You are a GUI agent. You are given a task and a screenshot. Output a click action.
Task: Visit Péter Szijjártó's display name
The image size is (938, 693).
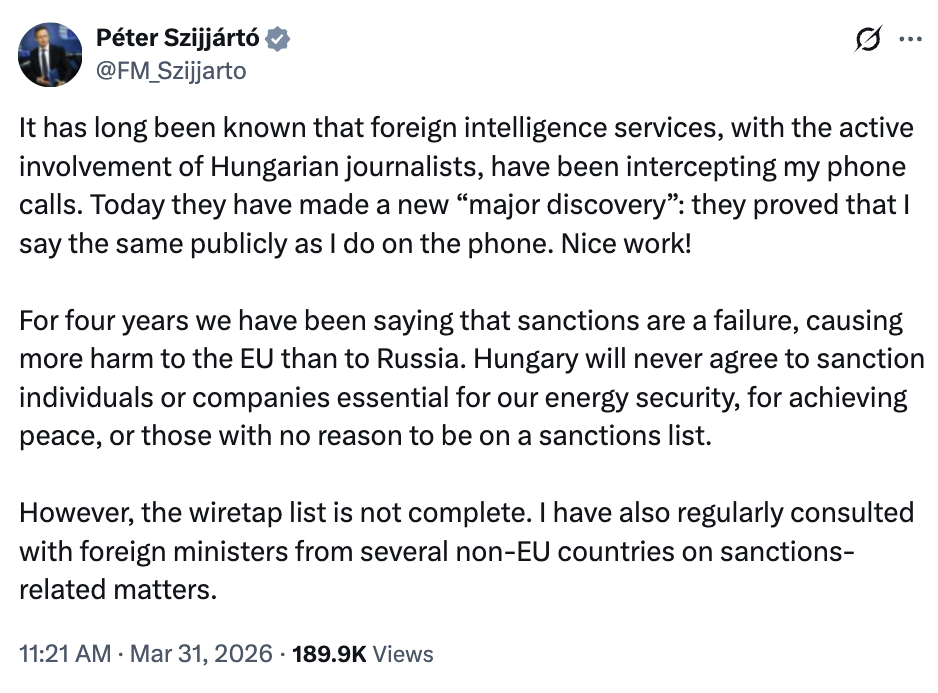tap(177, 37)
